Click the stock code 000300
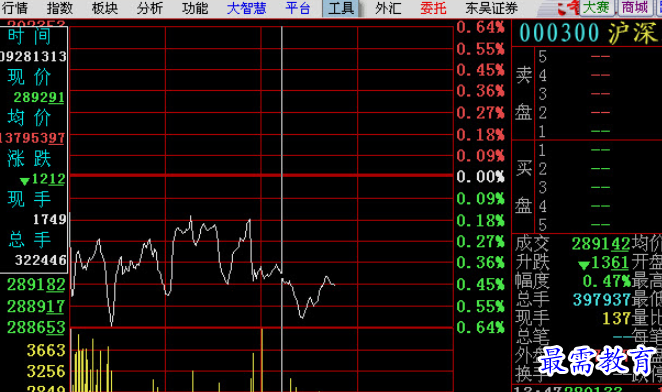Image resolution: width=662 pixels, height=392 pixels. (559, 33)
